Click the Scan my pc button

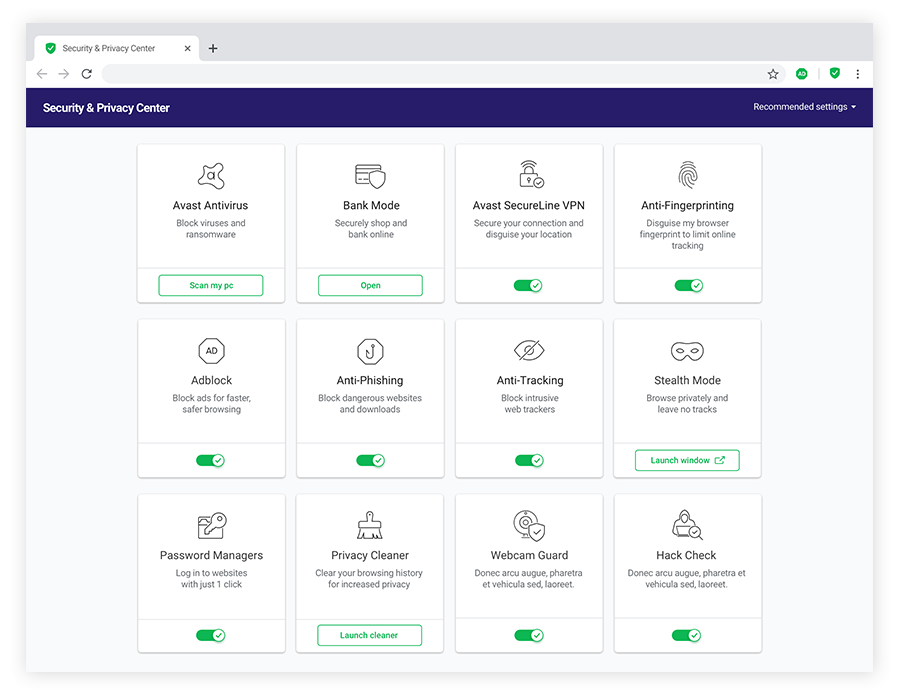pyautogui.click(x=211, y=285)
